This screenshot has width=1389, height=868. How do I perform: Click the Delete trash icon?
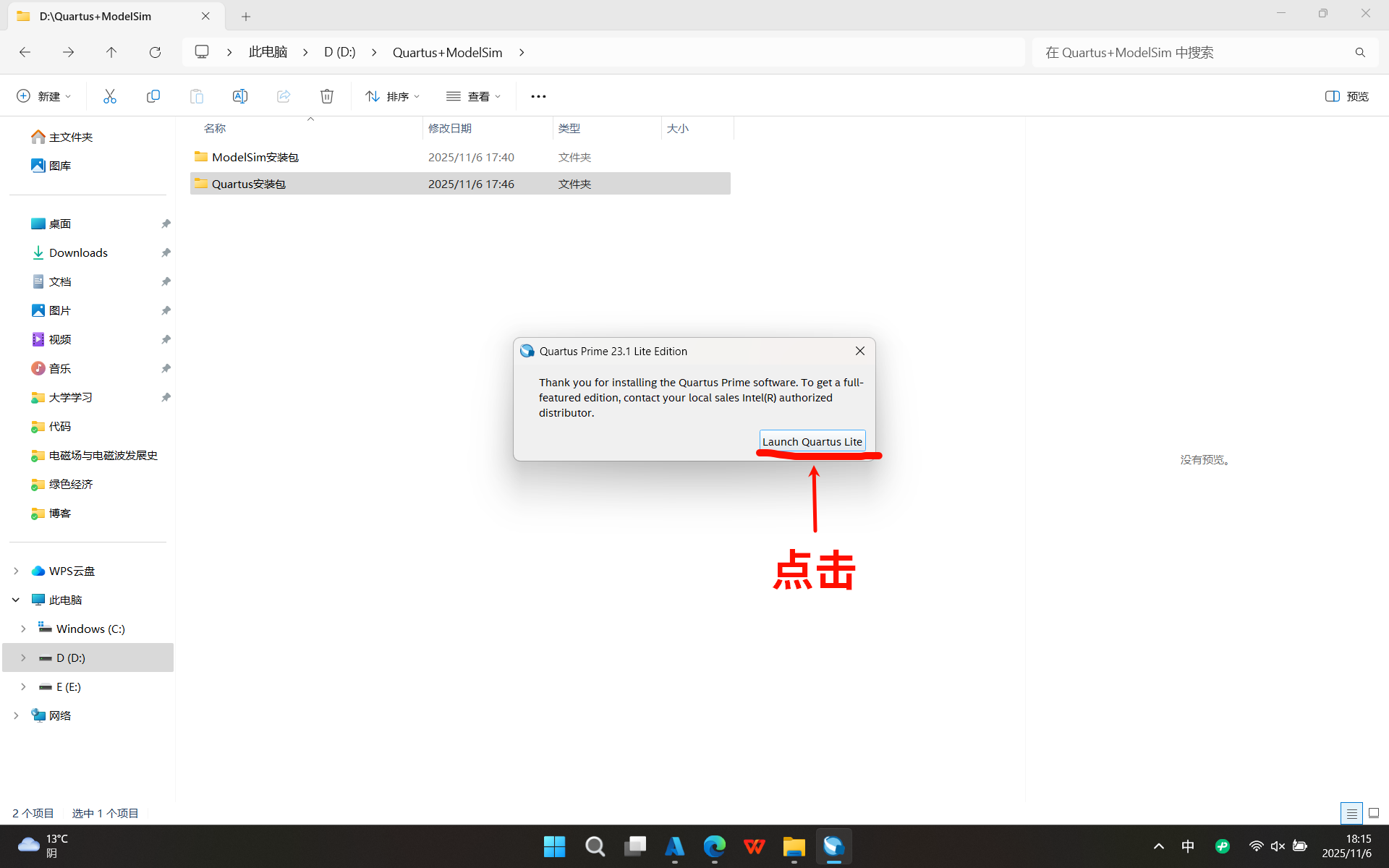[327, 96]
